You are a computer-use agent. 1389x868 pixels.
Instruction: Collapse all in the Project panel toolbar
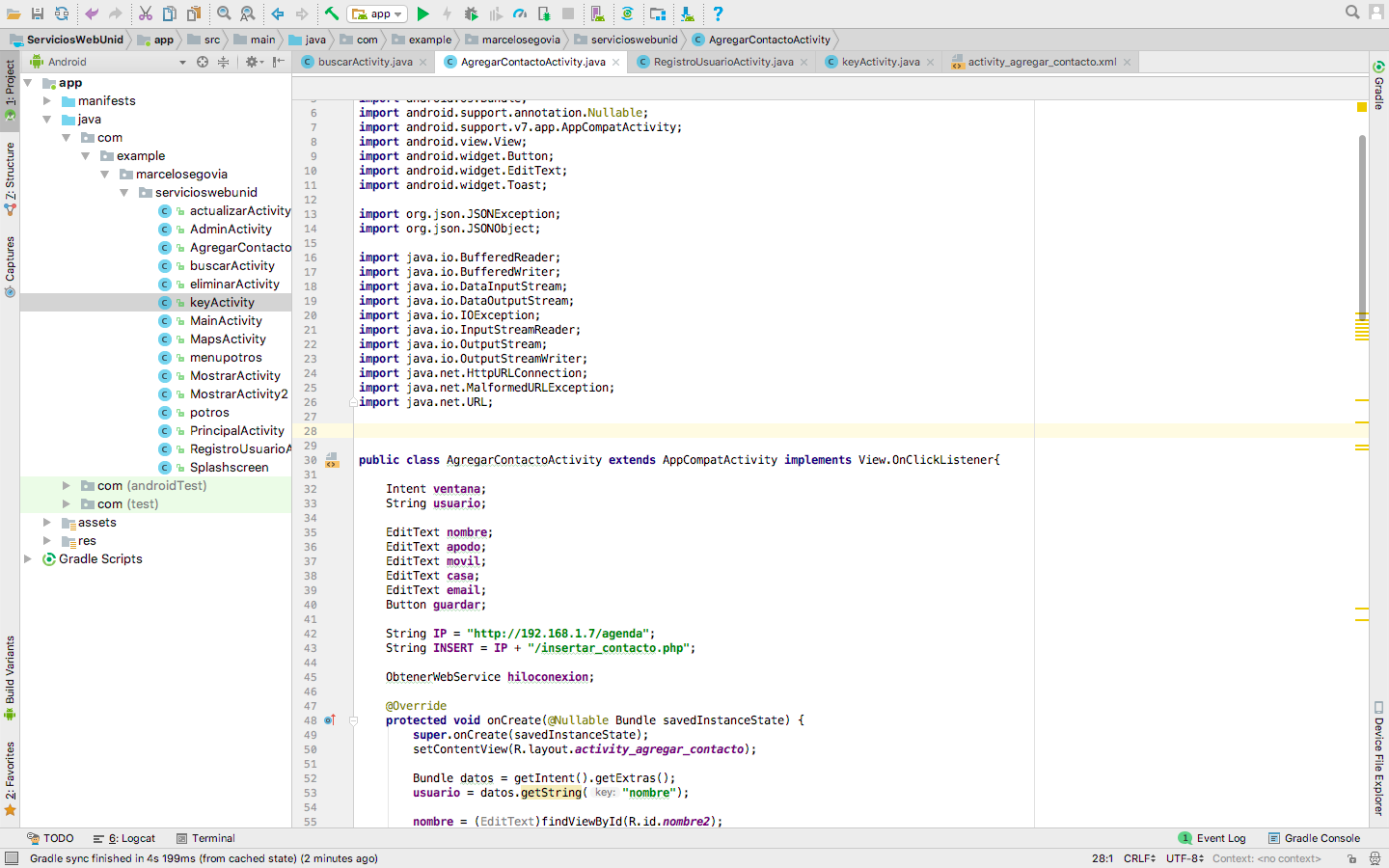click(x=223, y=62)
